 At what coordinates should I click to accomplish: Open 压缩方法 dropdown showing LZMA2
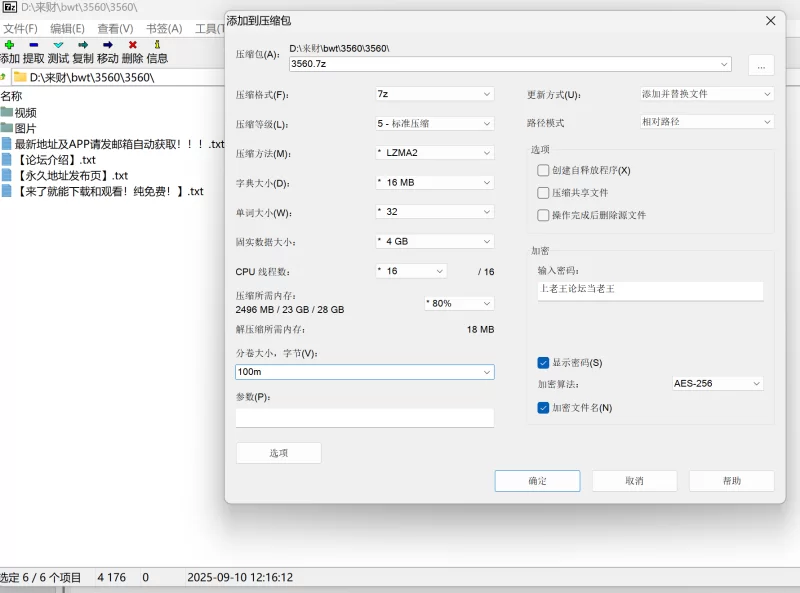(435, 153)
